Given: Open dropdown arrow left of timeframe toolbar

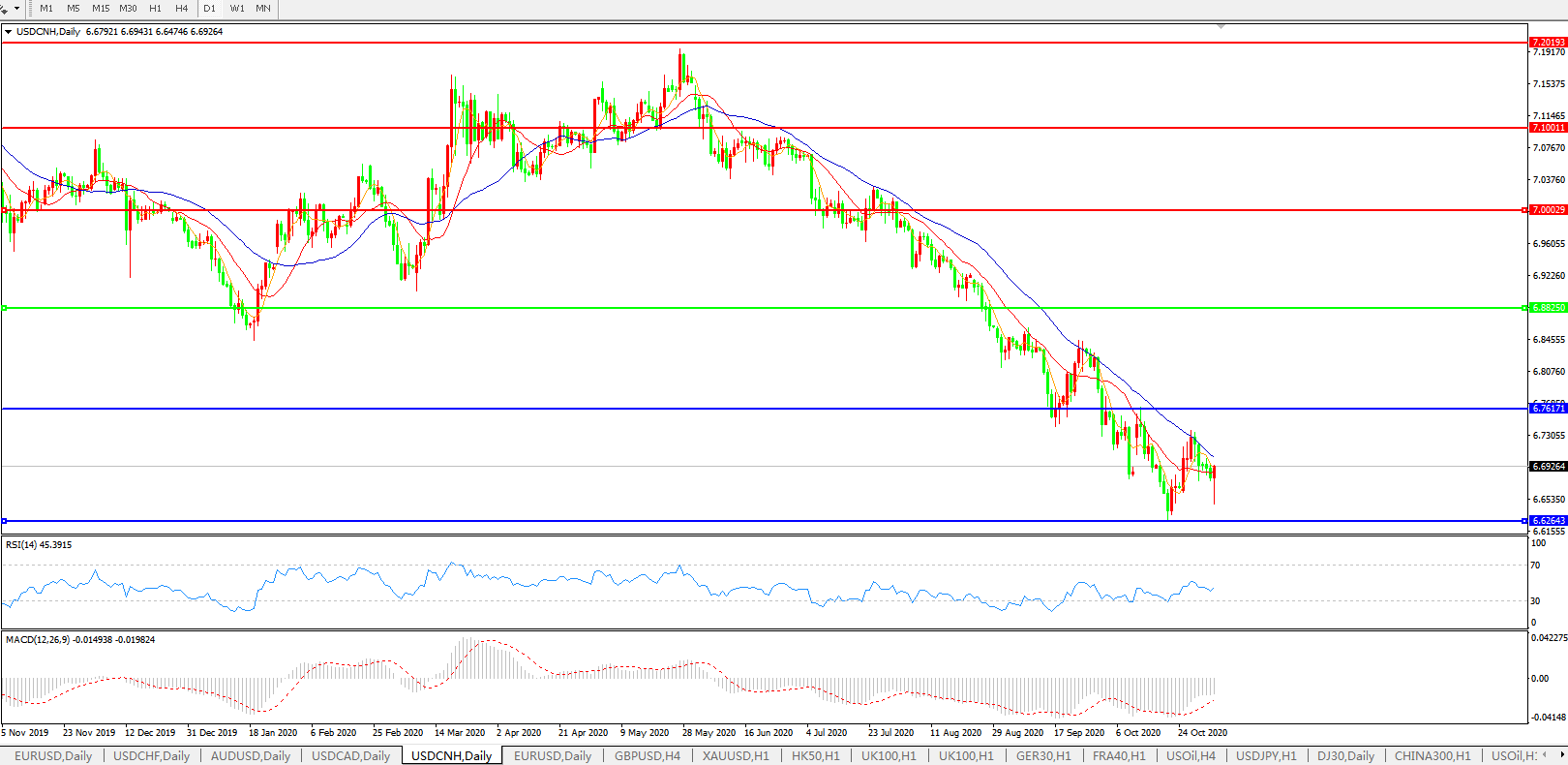Looking at the screenshot, I should pos(16,8).
